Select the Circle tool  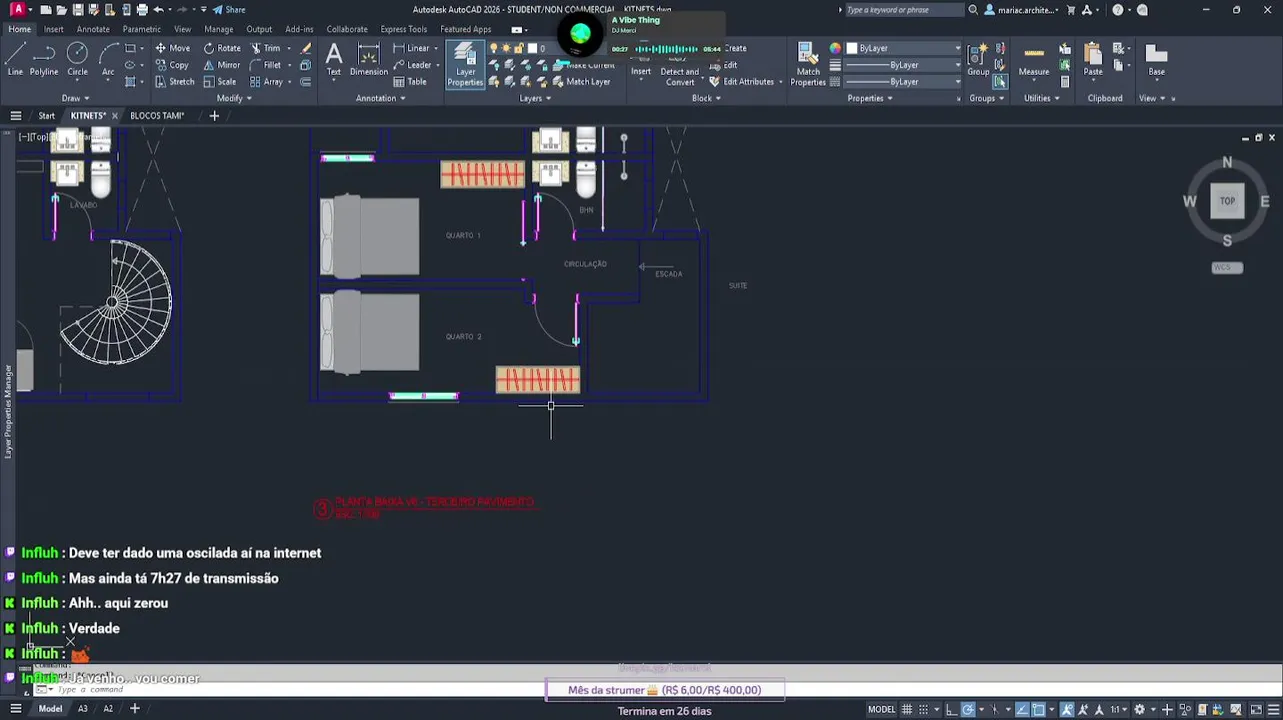pyautogui.click(x=77, y=59)
